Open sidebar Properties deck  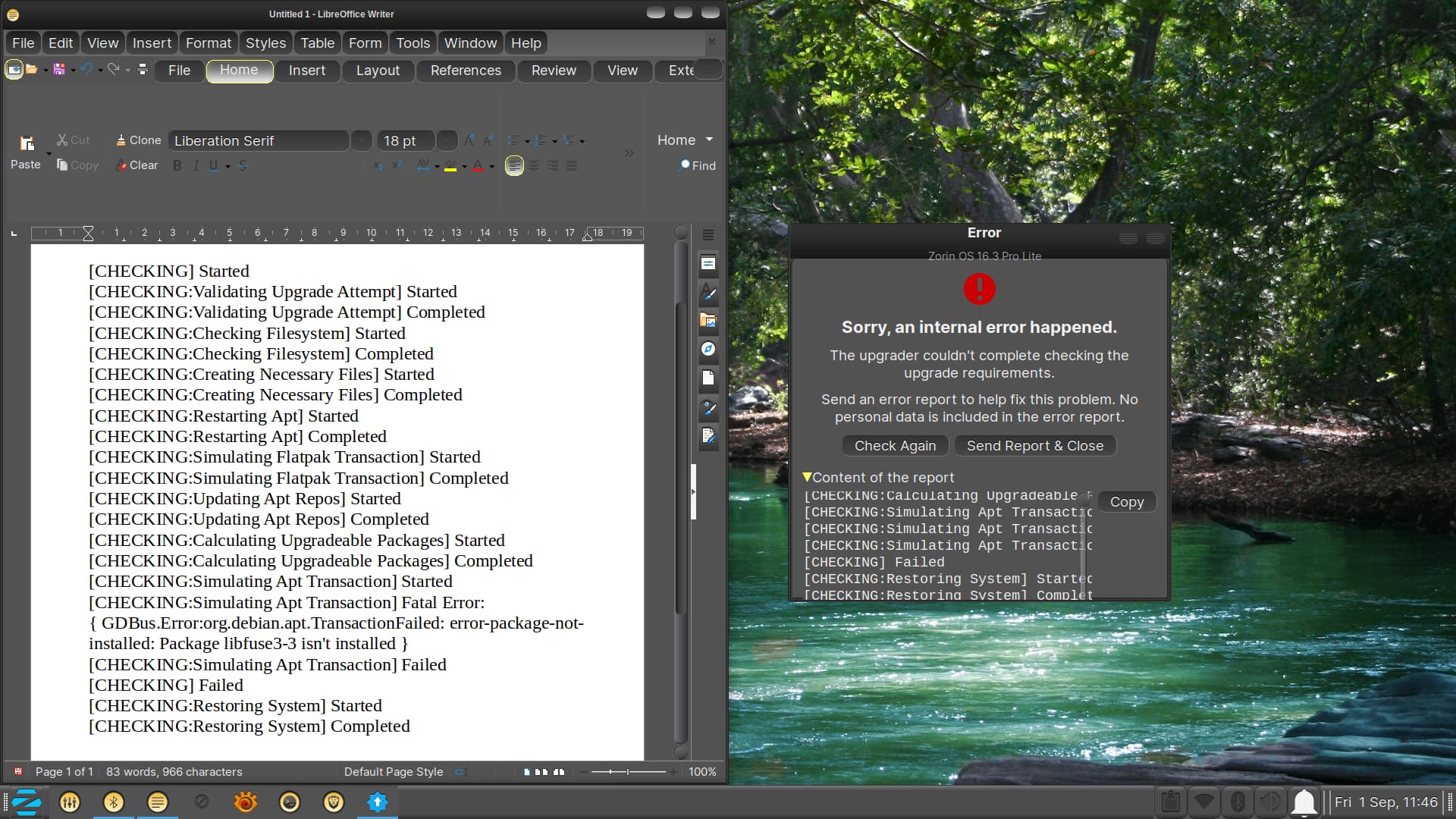coord(708,263)
